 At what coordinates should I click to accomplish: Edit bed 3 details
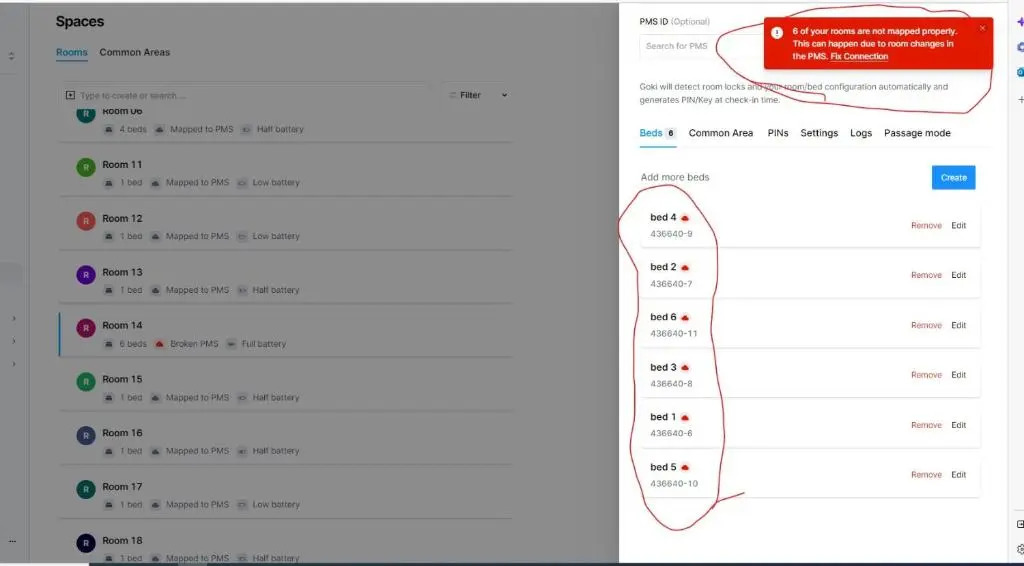coord(959,375)
